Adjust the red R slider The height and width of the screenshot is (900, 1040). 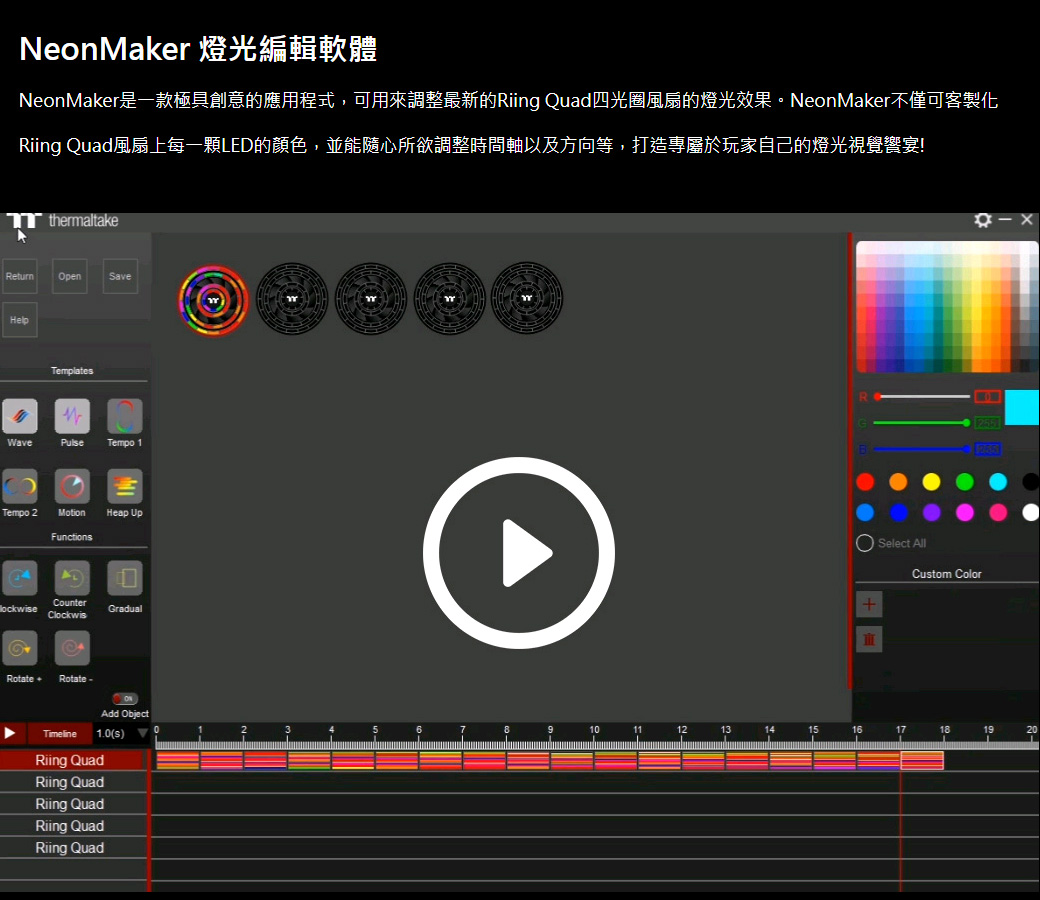921,397
